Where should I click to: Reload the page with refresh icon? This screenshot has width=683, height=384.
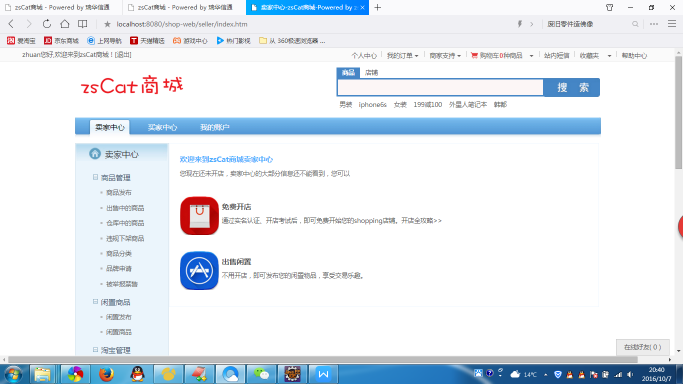tap(47, 24)
